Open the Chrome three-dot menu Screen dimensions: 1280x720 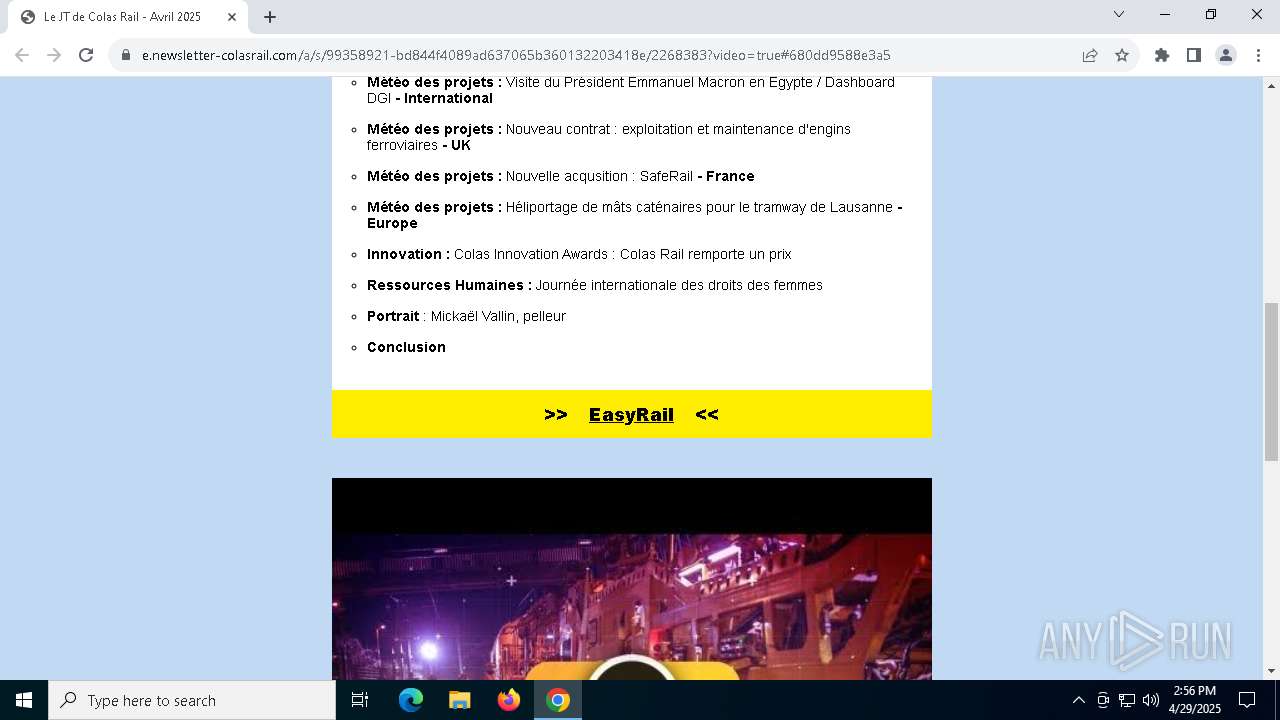(1258, 55)
